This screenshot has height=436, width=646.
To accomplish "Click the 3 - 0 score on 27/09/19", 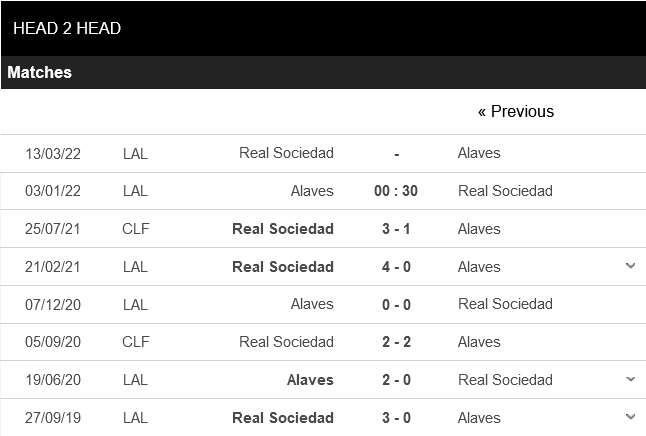I will (x=396, y=417).
